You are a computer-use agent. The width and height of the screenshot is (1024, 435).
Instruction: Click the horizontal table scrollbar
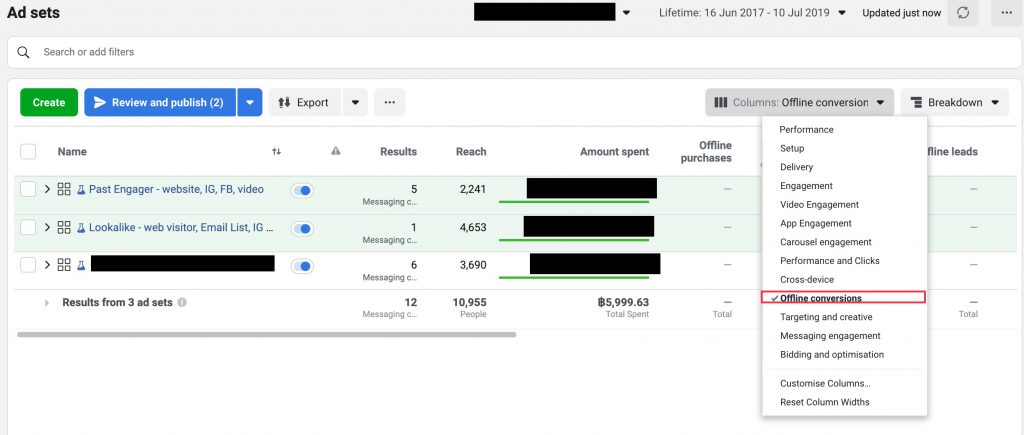(x=266, y=334)
